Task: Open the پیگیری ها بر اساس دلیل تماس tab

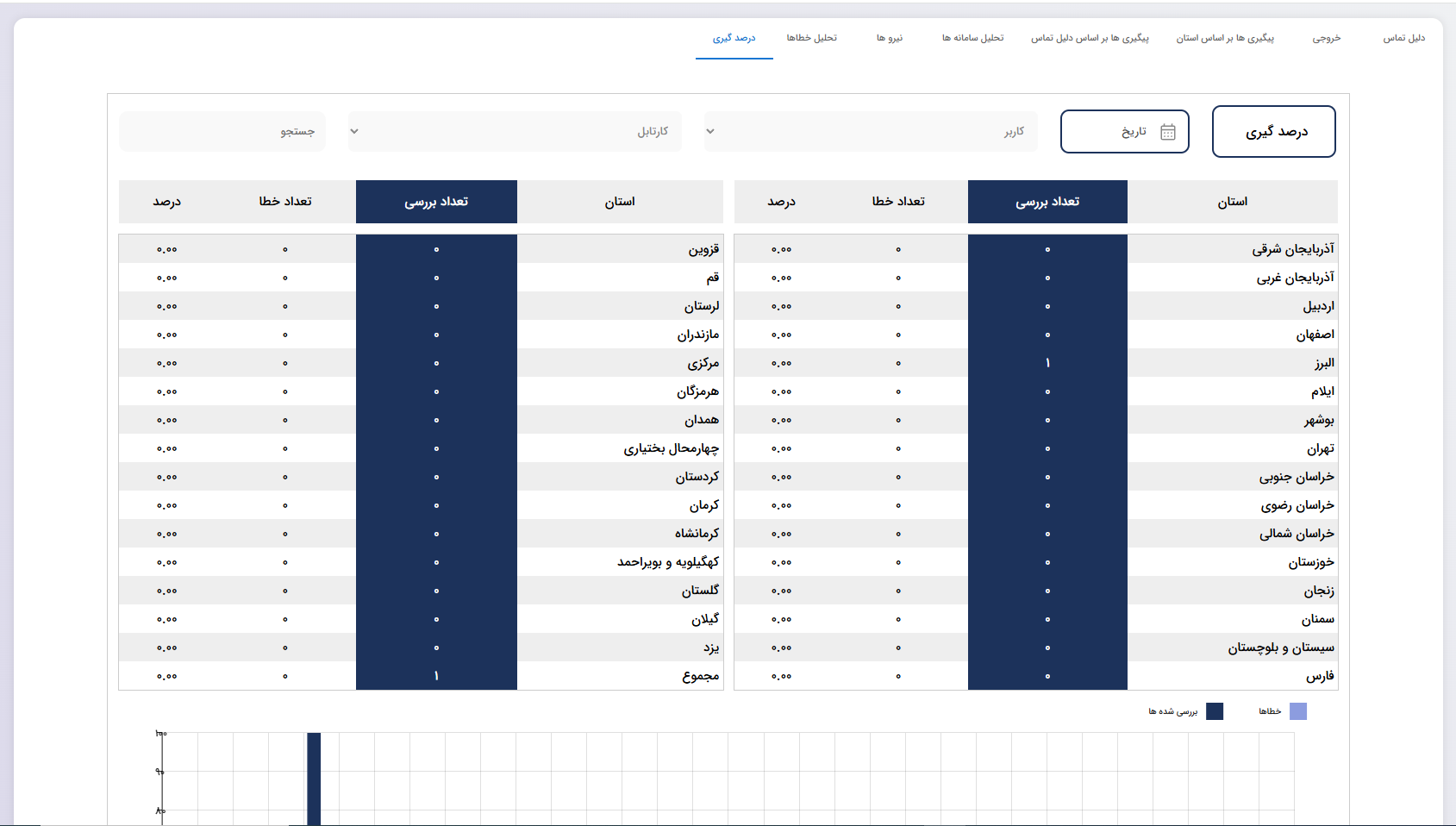Action: 1090,38
